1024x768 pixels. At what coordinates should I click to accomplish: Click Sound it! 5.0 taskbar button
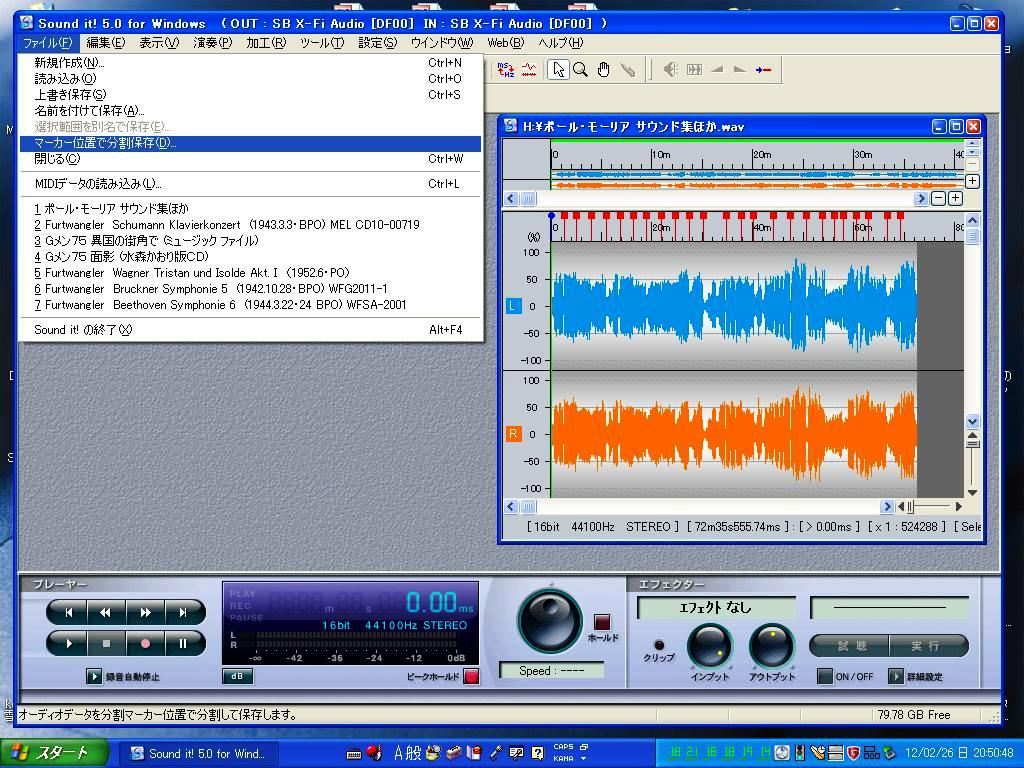click(201, 754)
